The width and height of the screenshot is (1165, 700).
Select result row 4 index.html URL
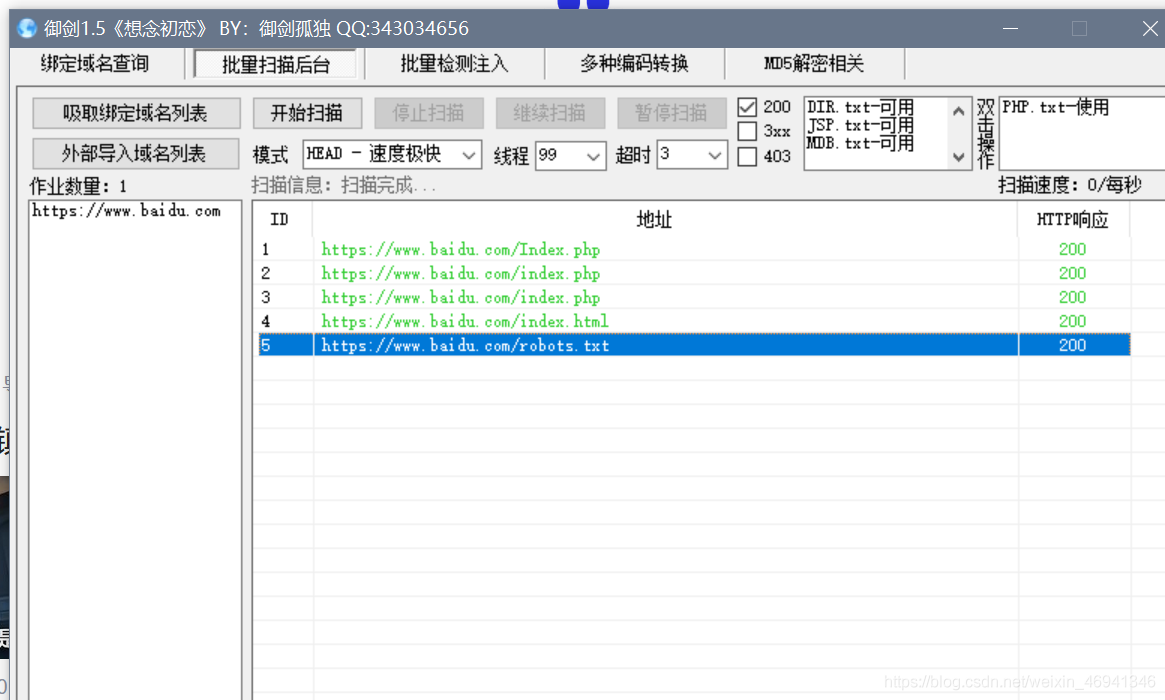[x=464, y=321]
